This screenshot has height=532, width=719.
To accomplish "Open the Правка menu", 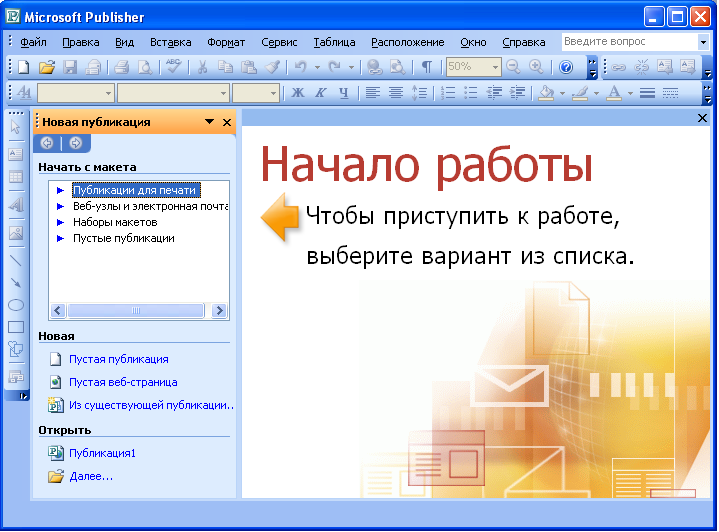I will pyautogui.click(x=81, y=42).
